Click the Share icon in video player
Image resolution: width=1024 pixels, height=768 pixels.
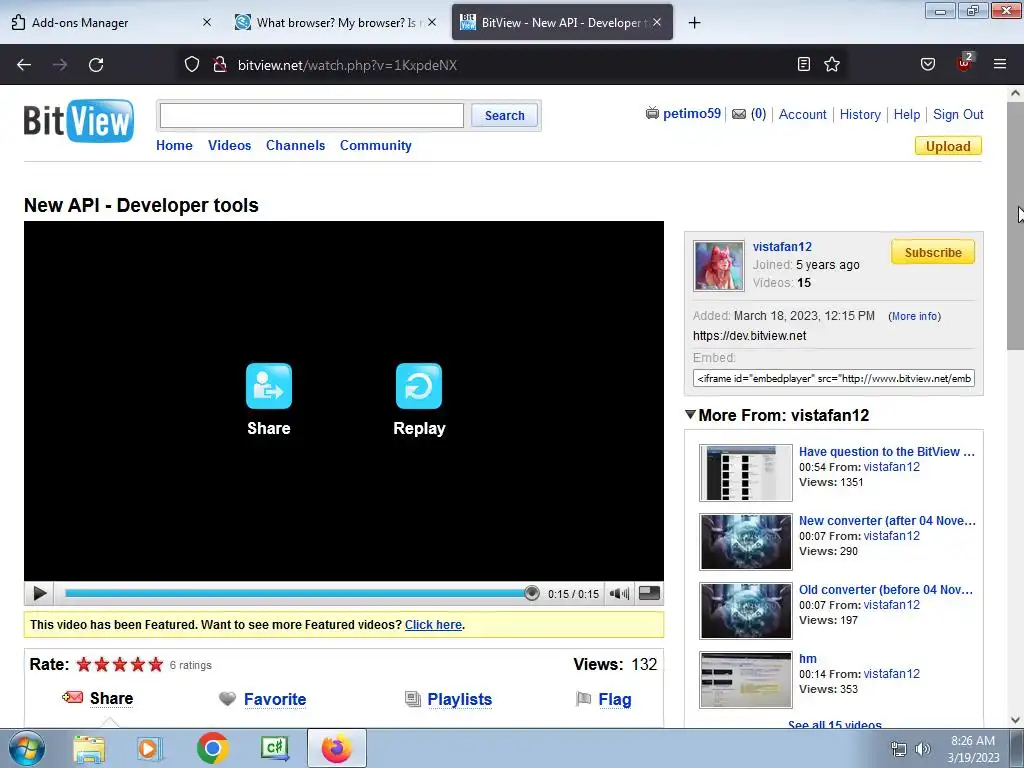pyautogui.click(x=268, y=386)
